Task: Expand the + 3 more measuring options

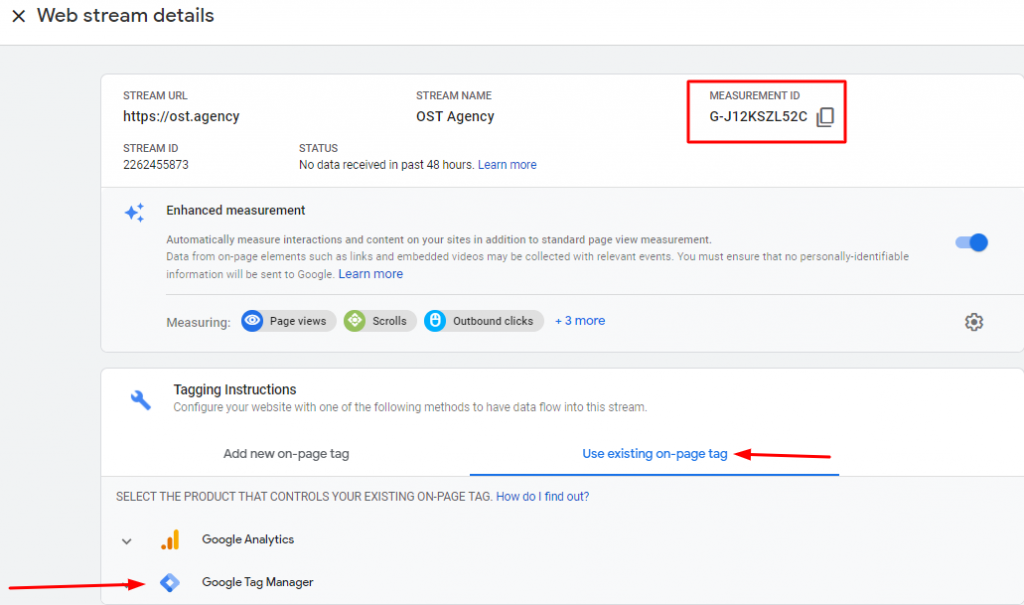Action: (580, 321)
